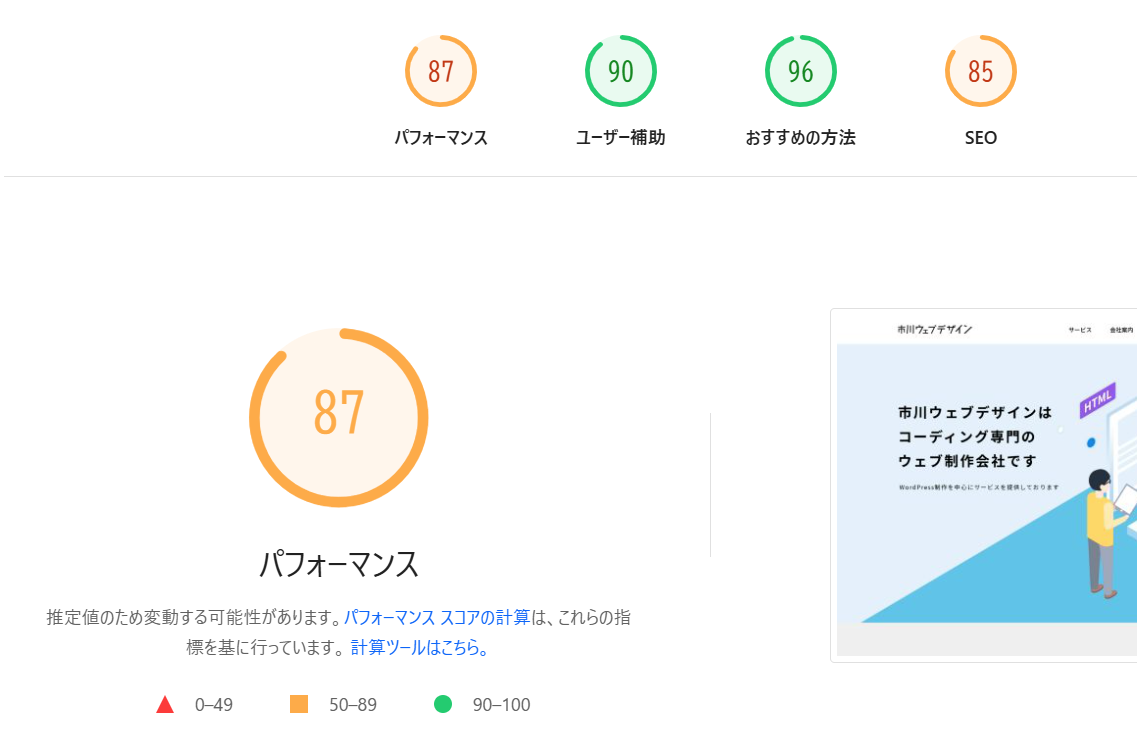Viewport: 1137px width, 737px height.
Task: Go to the おすすめの方法 category label
Action: (x=800, y=138)
